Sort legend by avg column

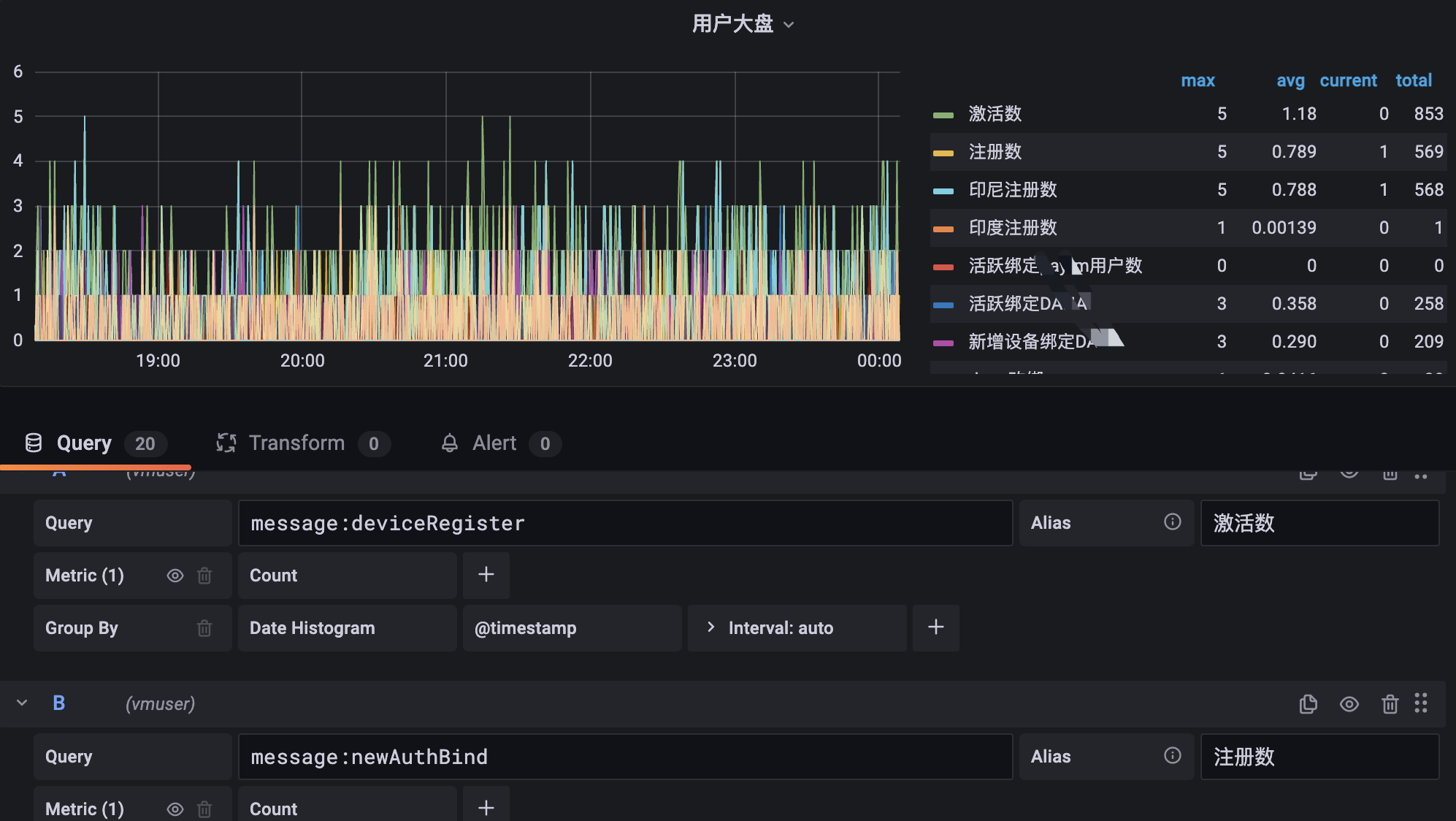[x=1290, y=80]
